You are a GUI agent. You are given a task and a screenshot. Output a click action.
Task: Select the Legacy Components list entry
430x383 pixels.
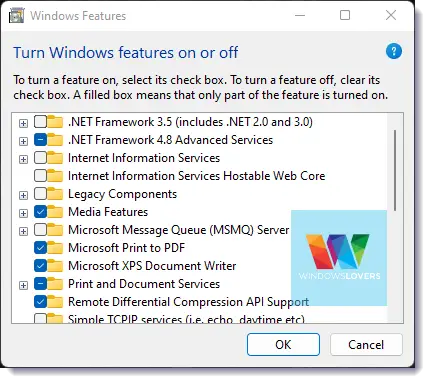[x=122, y=194]
